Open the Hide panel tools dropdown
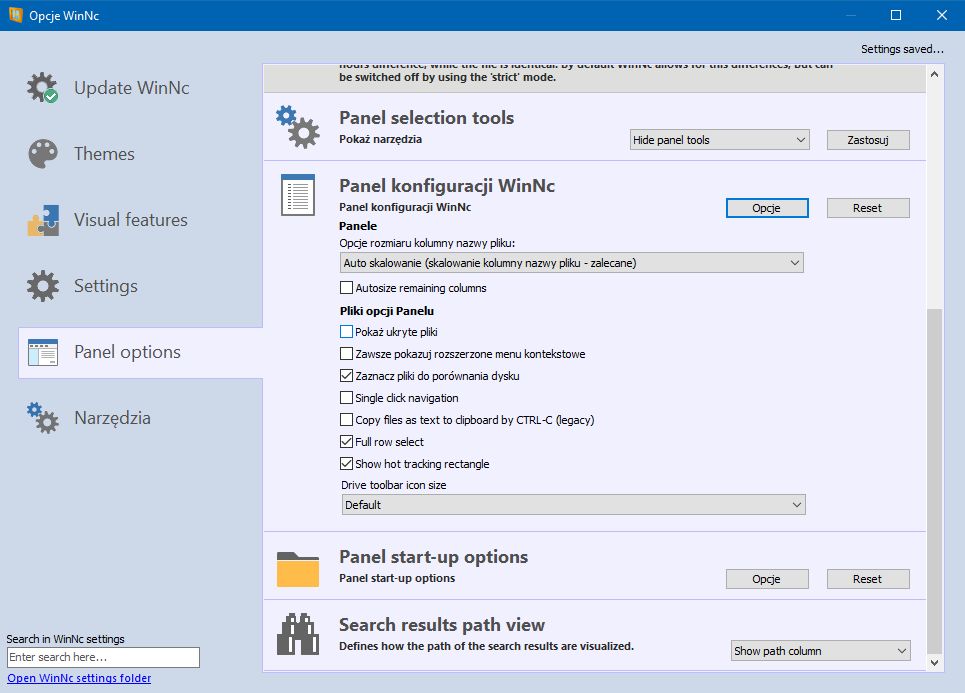The width and height of the screenshot is (965, 693). click(x=719, y=140)
